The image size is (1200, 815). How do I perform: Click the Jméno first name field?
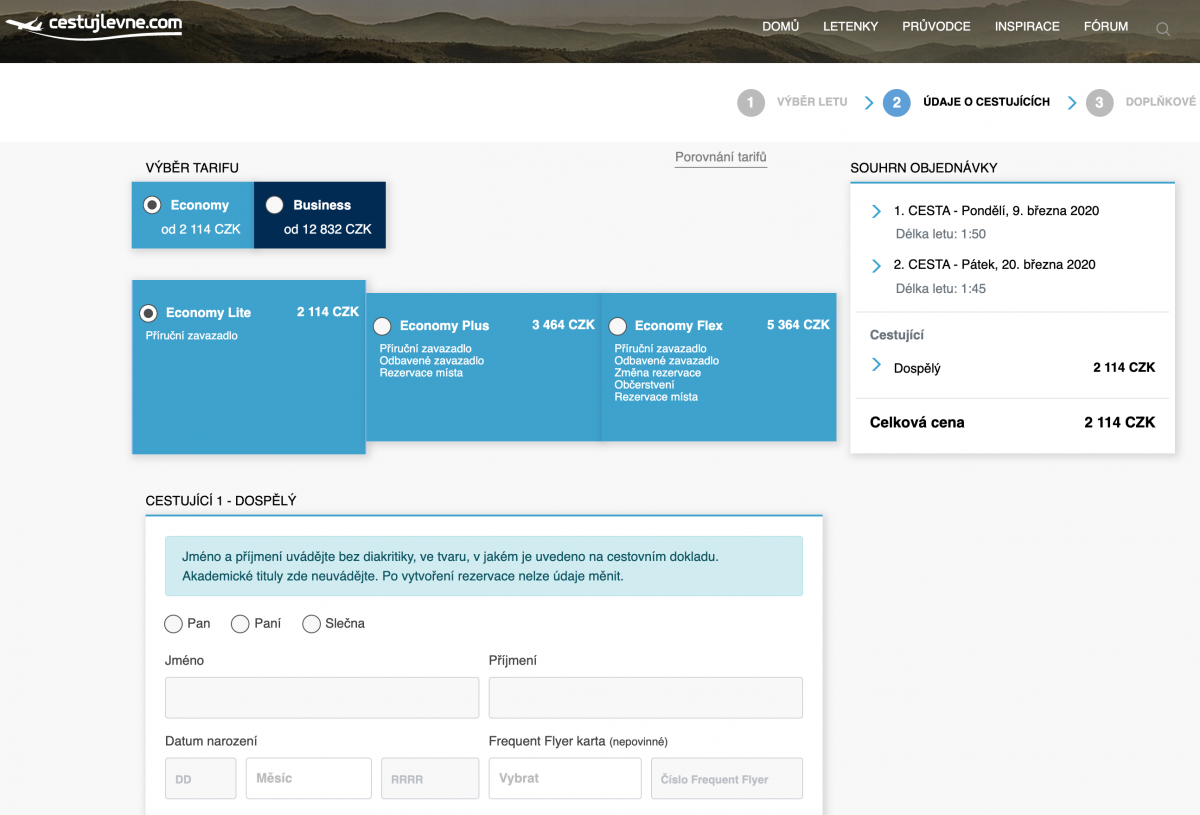[x=321, y=698]
